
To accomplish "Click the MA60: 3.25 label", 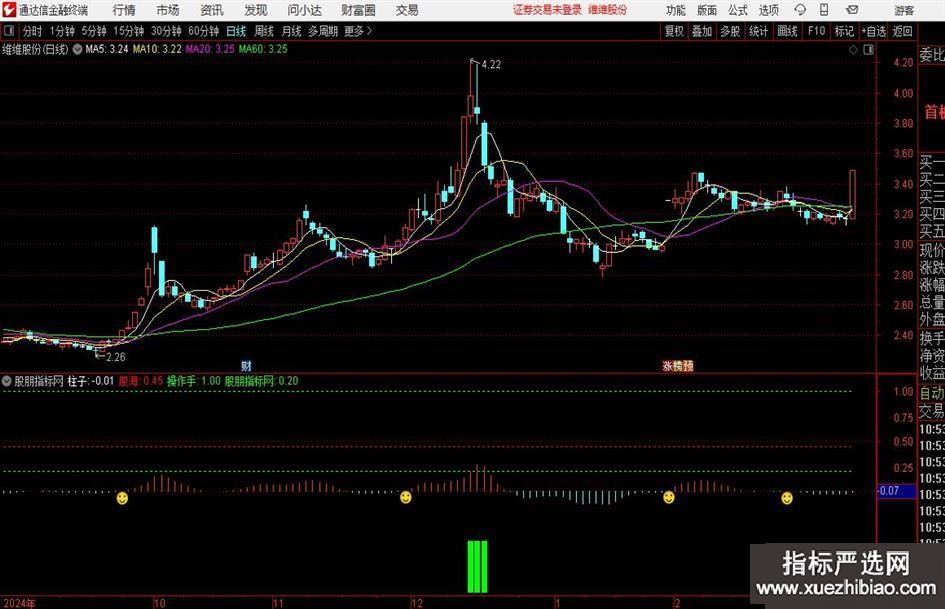I will pyautogui.click(x=263, y=49).
